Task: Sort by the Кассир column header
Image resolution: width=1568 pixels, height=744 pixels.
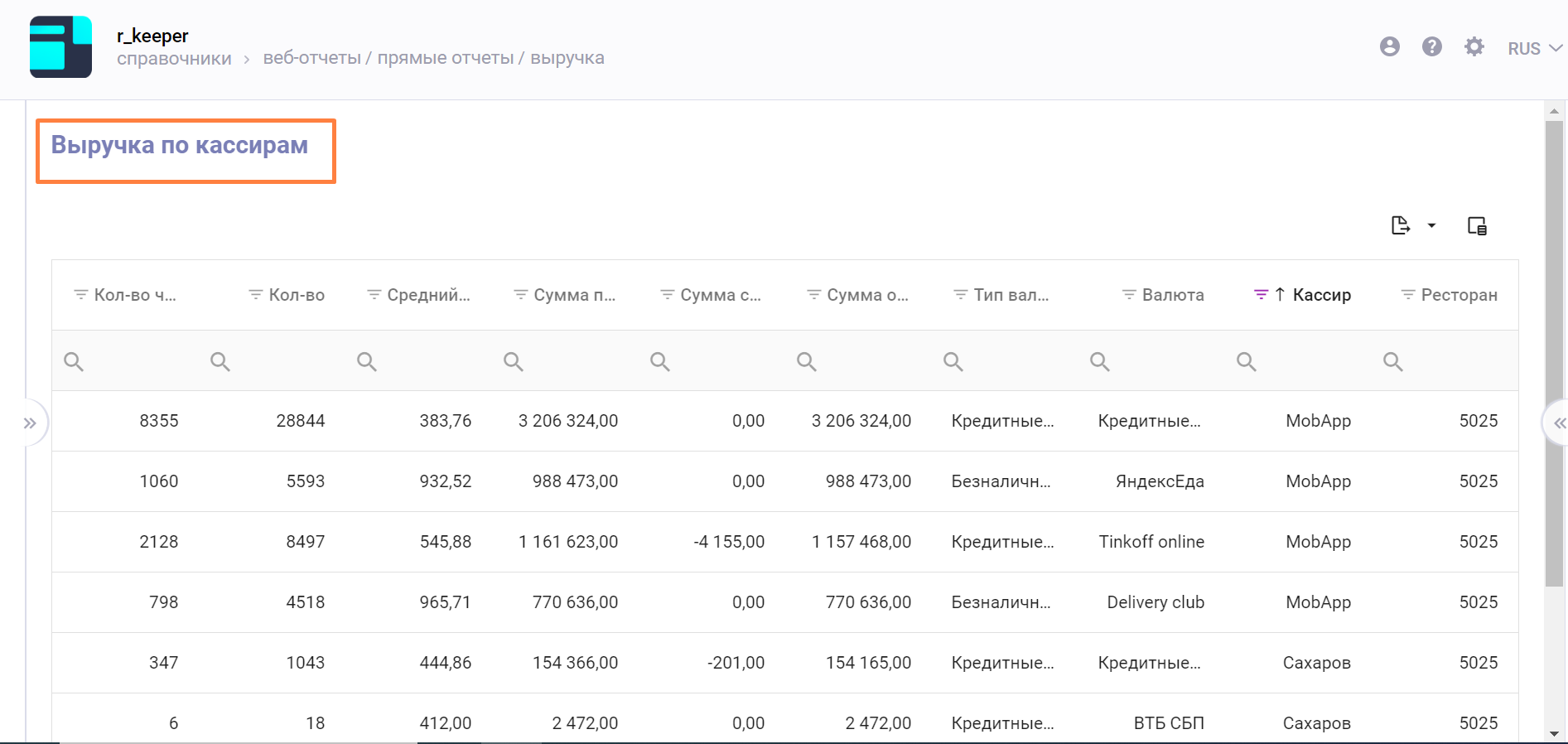Action: tap(1321, 295)
